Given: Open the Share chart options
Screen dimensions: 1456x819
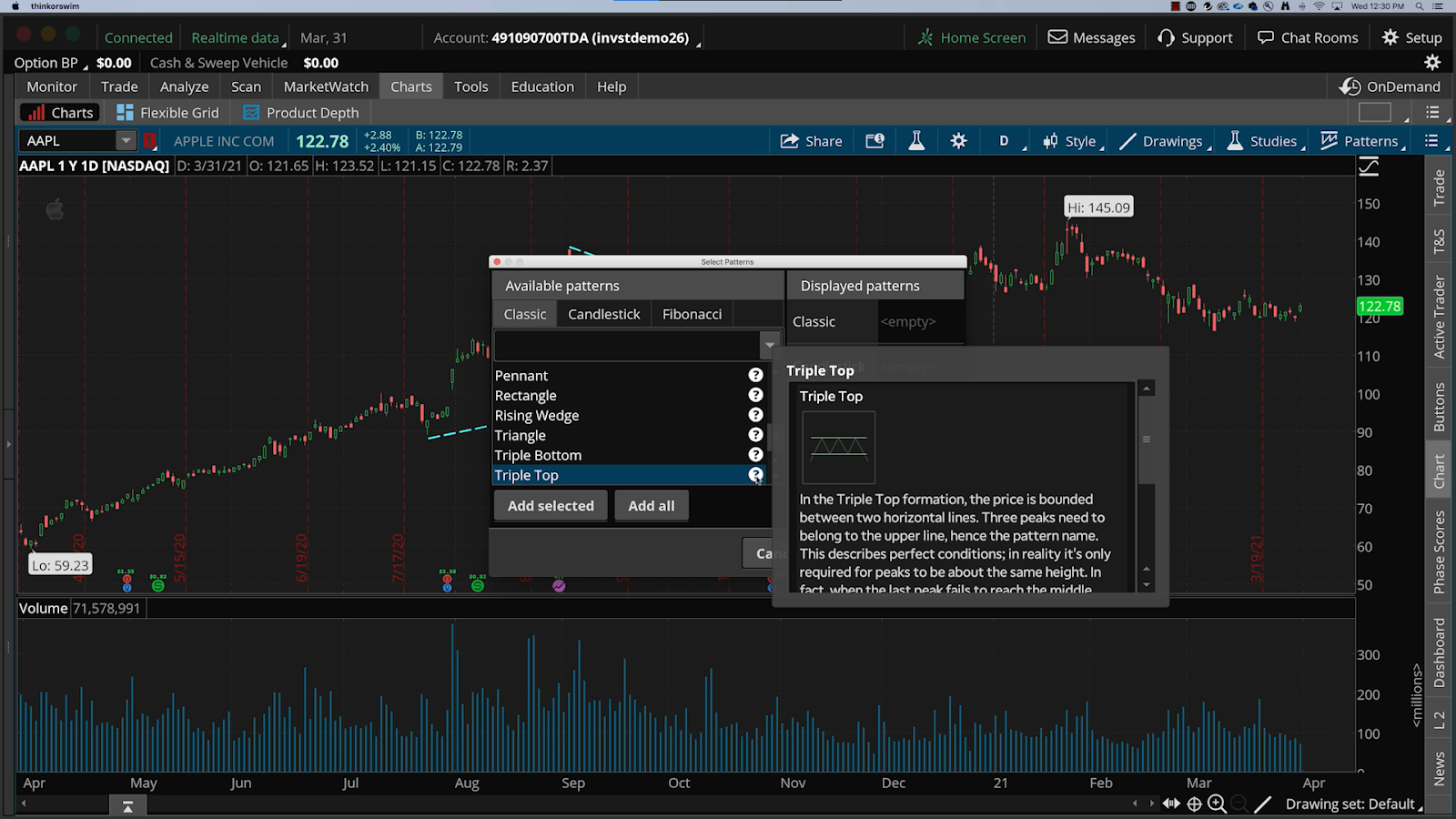Looking at the screenshot, I should (x=811, y=140).
